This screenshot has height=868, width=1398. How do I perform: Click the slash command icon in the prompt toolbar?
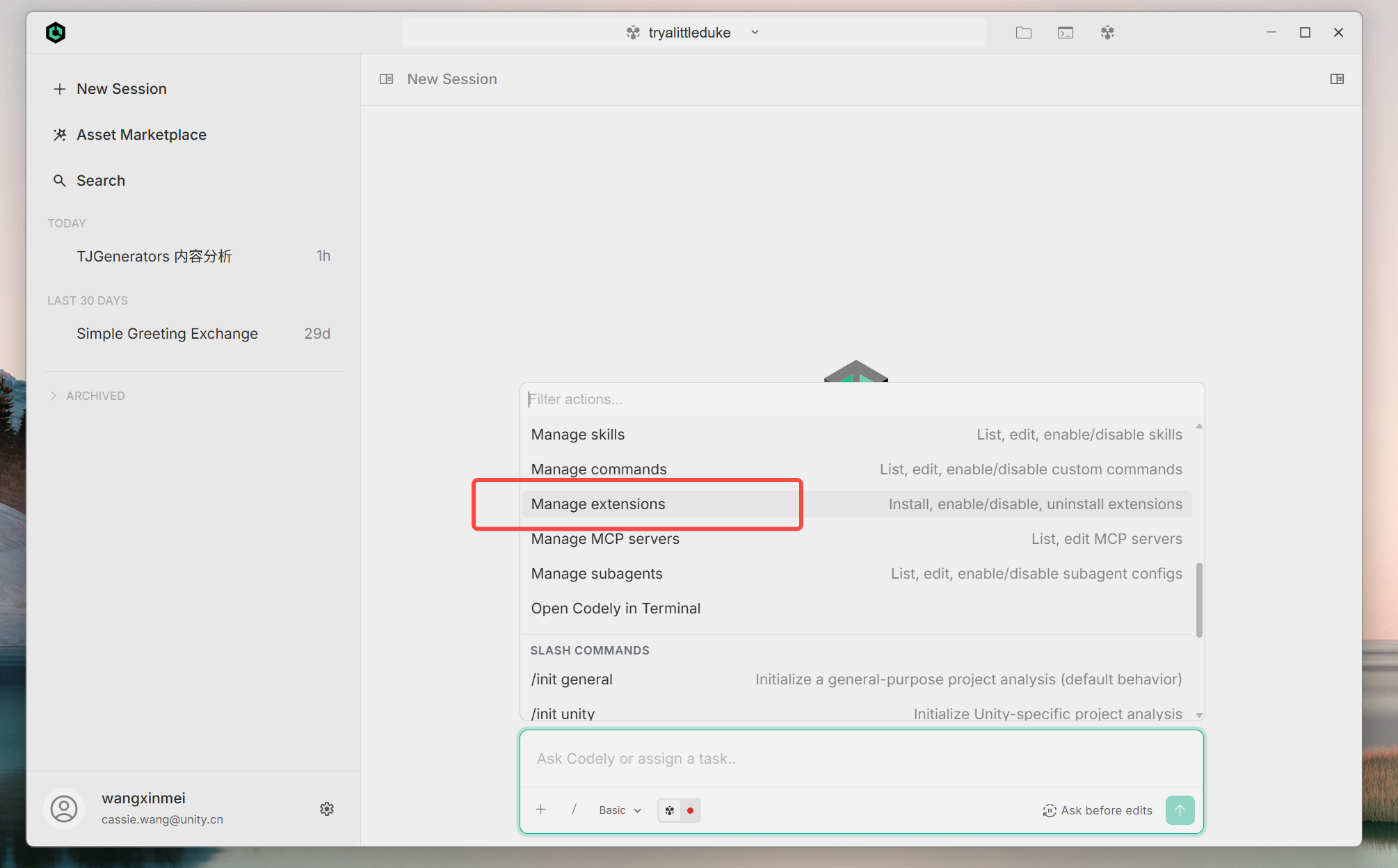(x=574, y=810)
